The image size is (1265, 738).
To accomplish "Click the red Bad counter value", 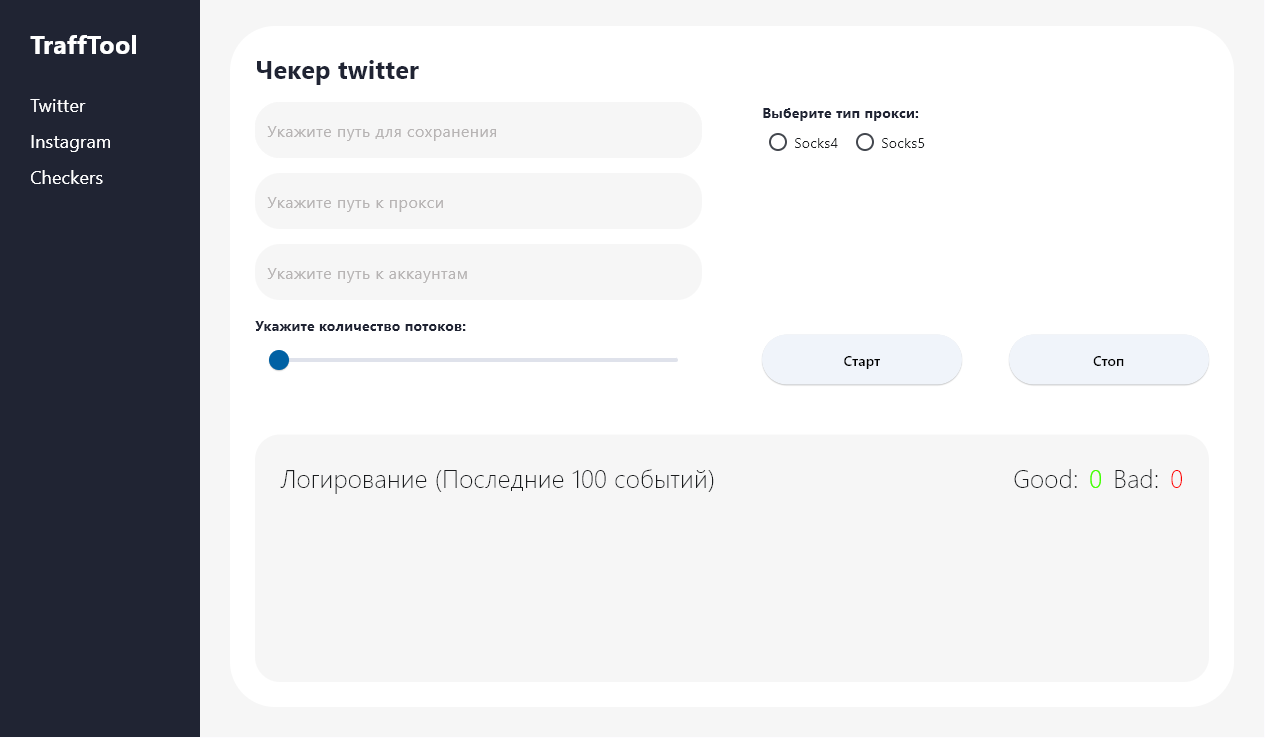I will (x=1176, y=480).
